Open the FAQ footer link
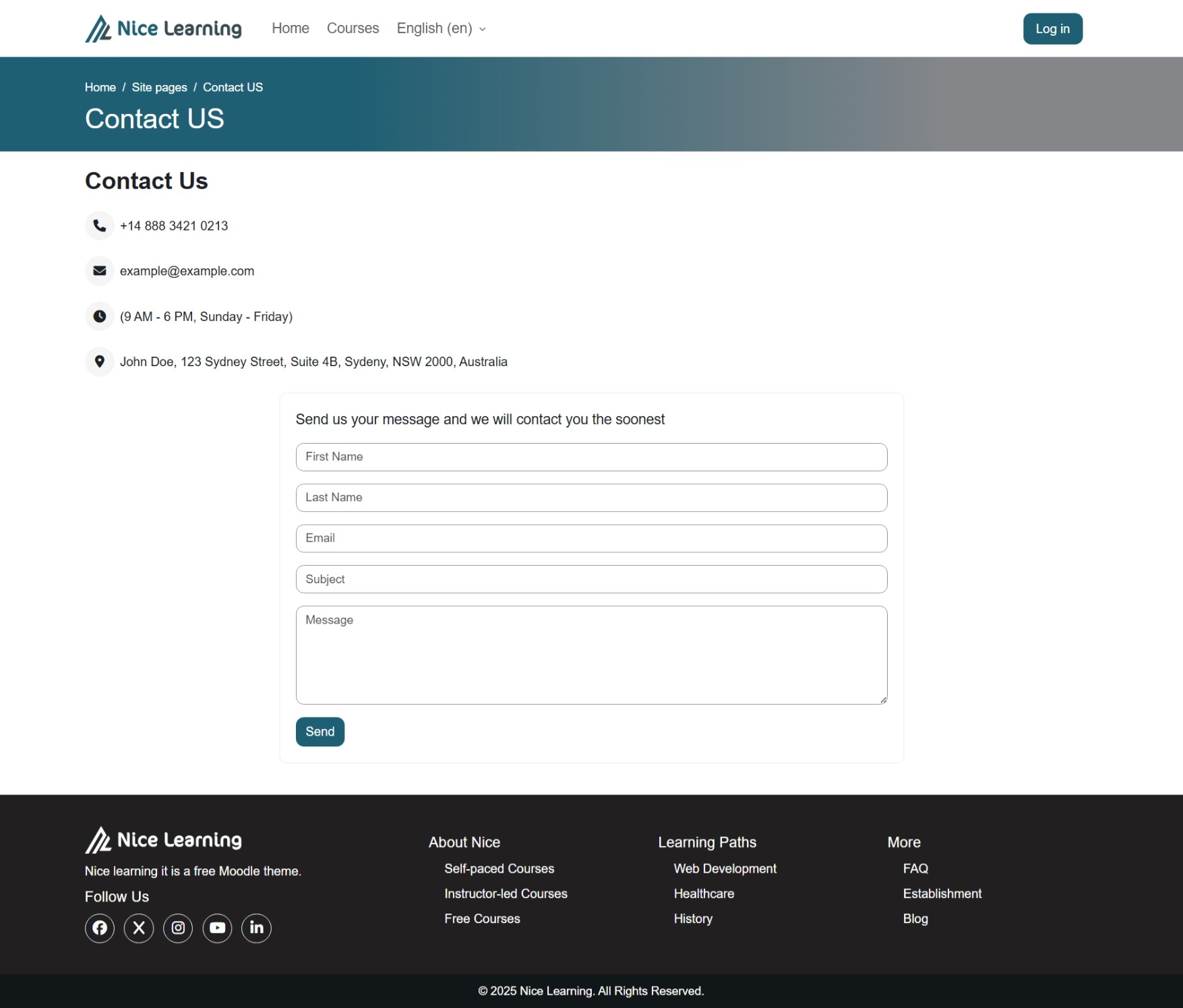1183x1008 pixels. pos(915,868)
